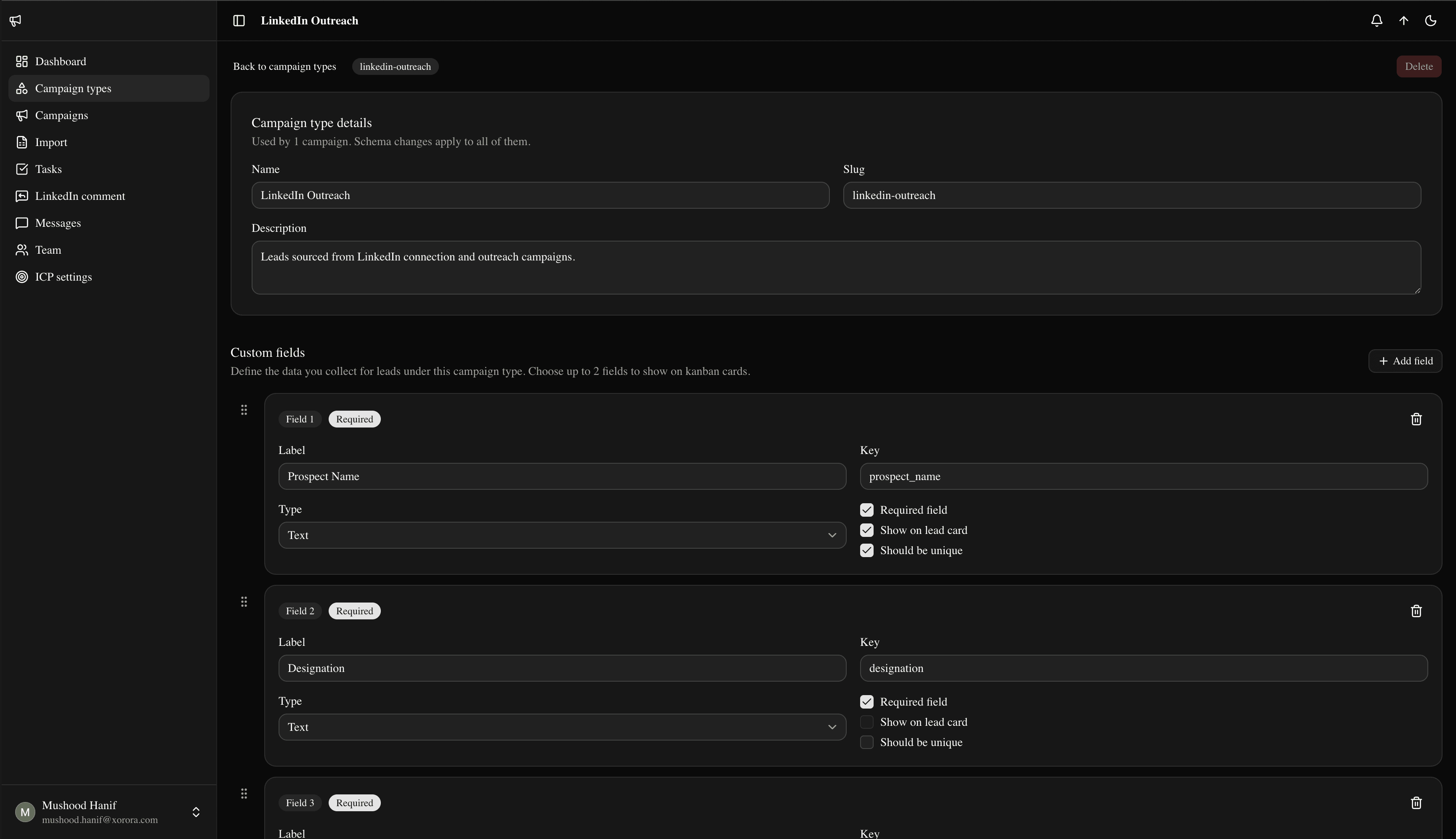Click the Slug input field

click(1132, 195)
